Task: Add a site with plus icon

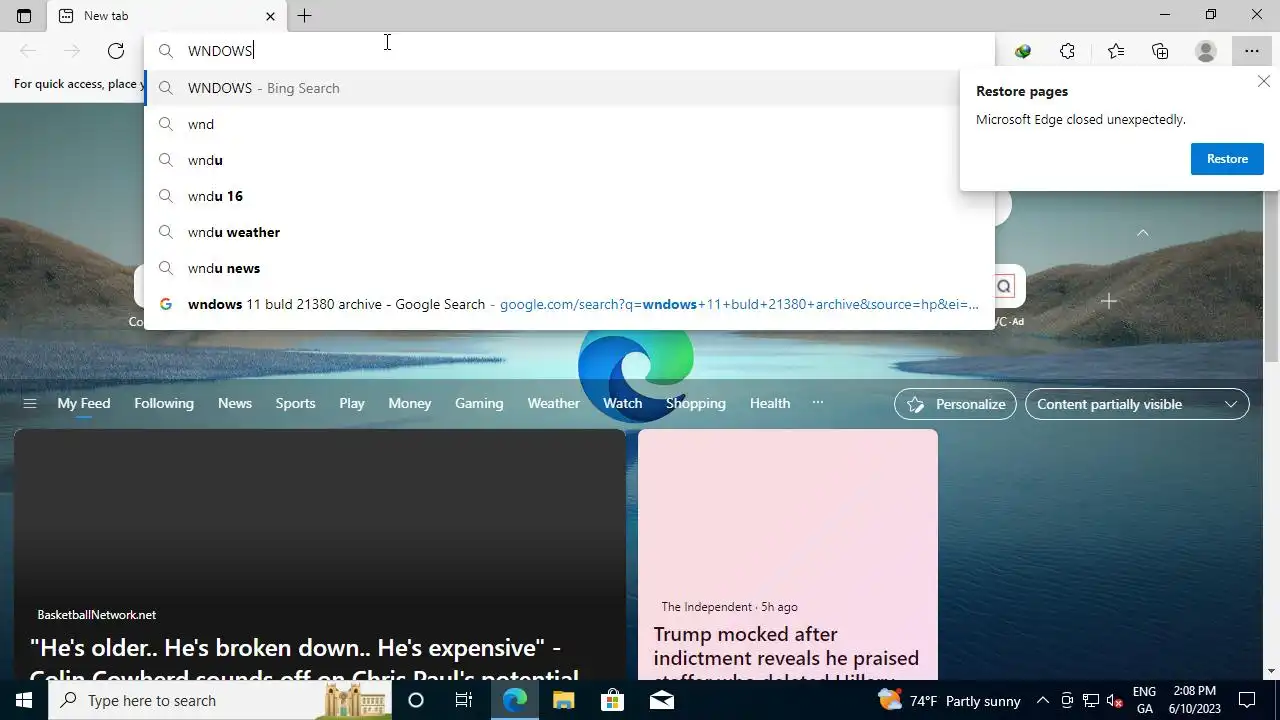Action: click(1108, 301)
